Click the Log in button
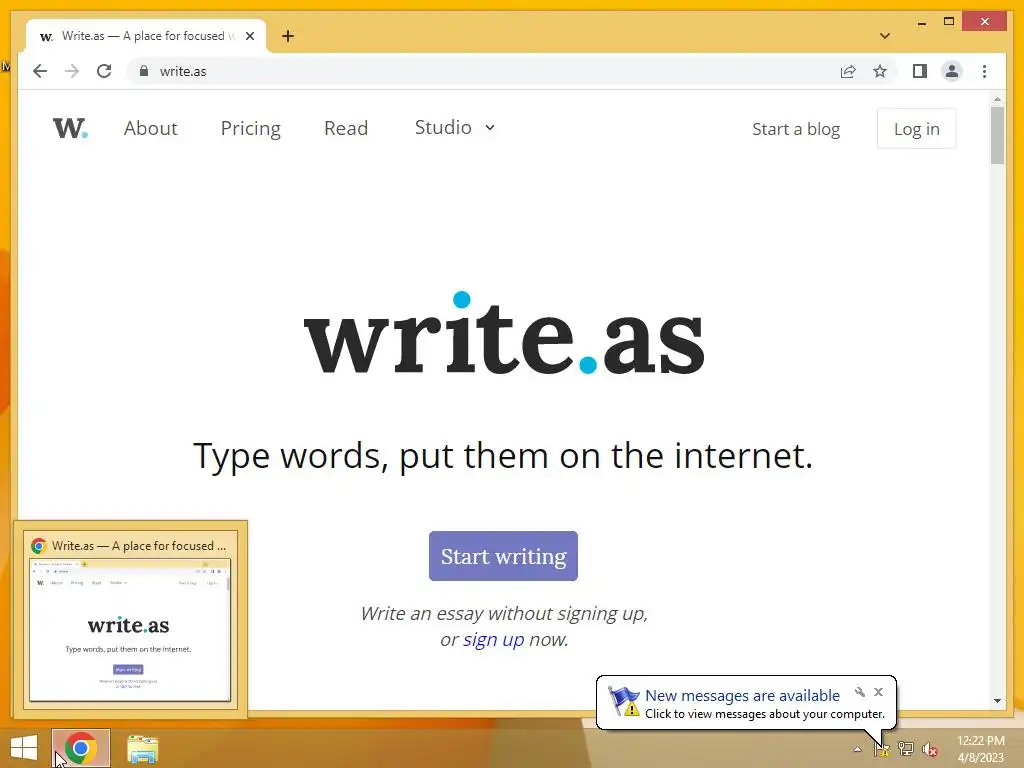This screenshot has height=768, width=1024. click(x=916, y=129)
